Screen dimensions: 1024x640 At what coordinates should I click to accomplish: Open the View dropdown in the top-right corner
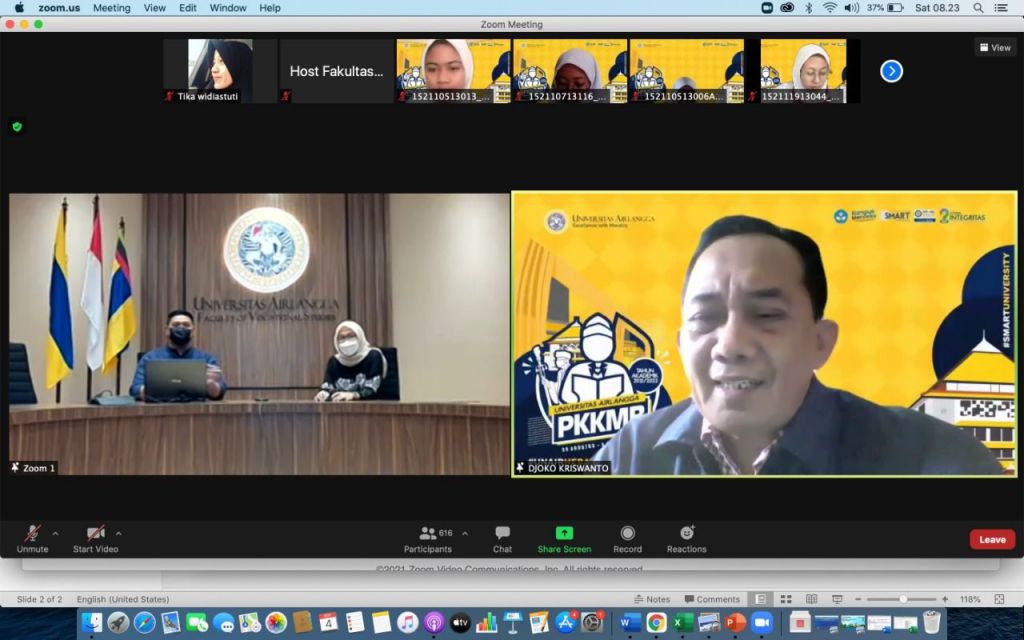[x=994, y=47]
